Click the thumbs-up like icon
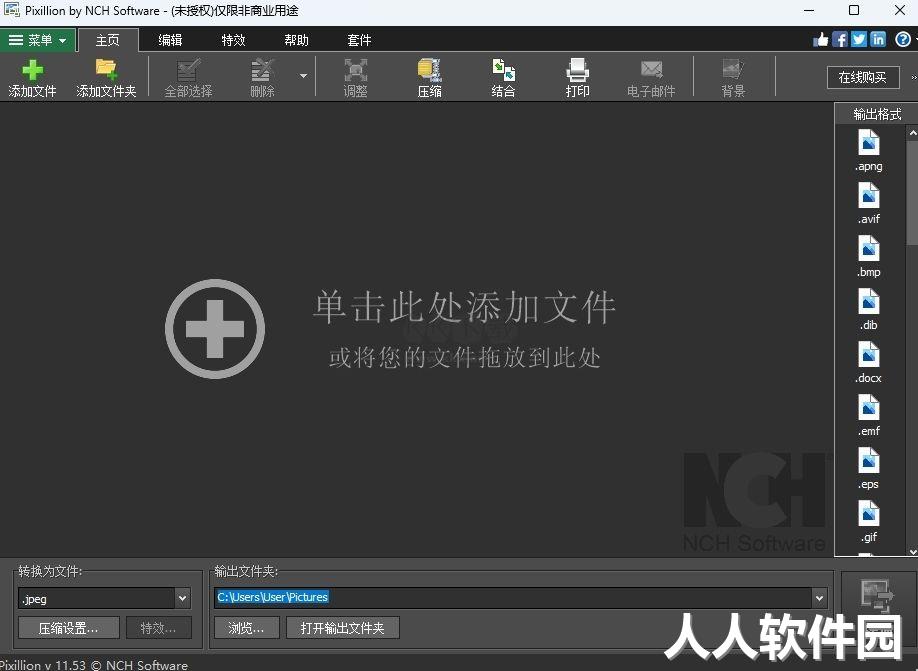918x671 pixels. click(821, 39)
